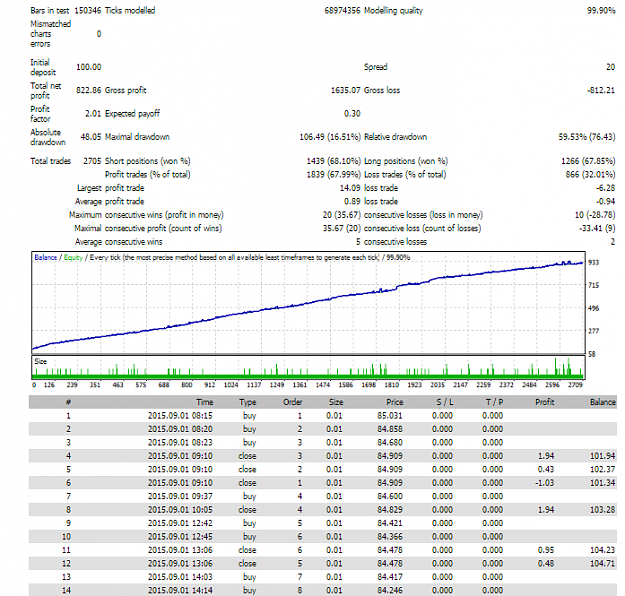This screenshot has height=596, width=625.
Task: Select profit -1.03 in row 6
Action: coord(544,483)
